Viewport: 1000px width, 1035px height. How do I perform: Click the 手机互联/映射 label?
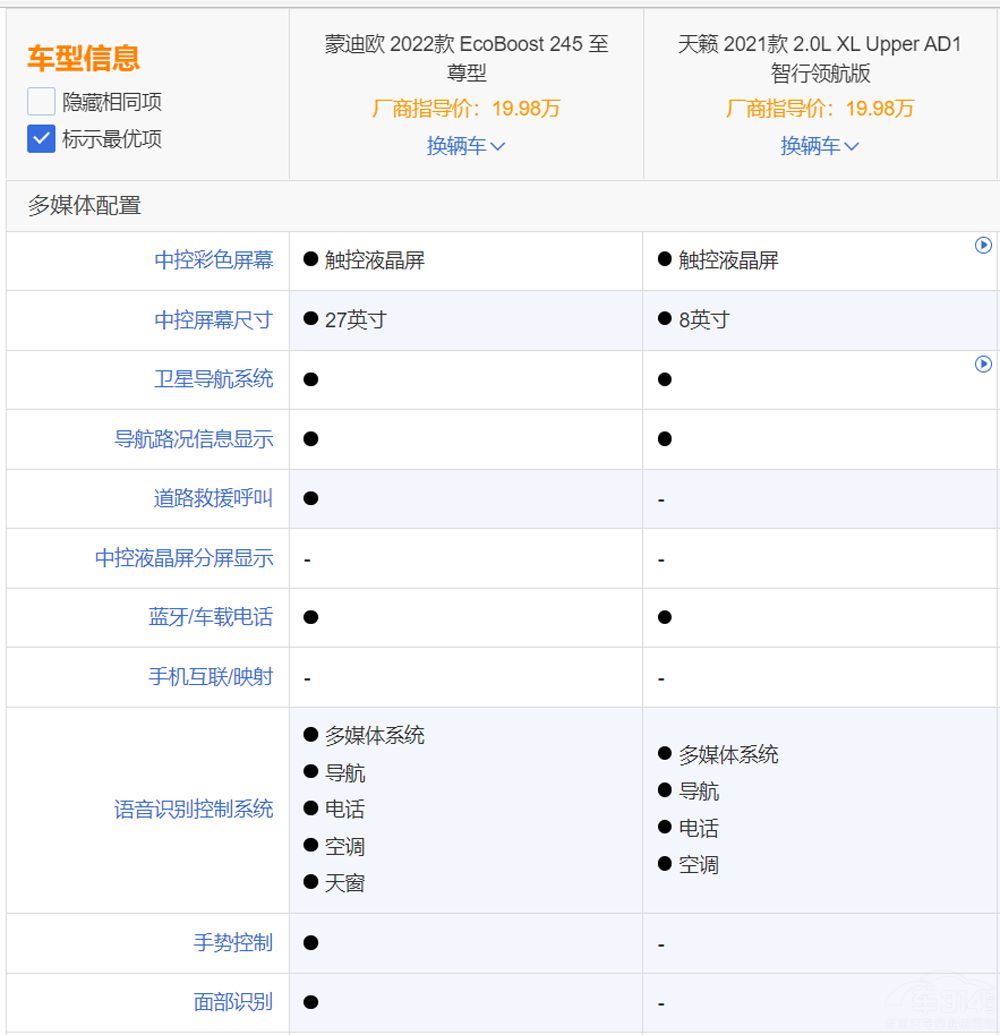point(215,676)
